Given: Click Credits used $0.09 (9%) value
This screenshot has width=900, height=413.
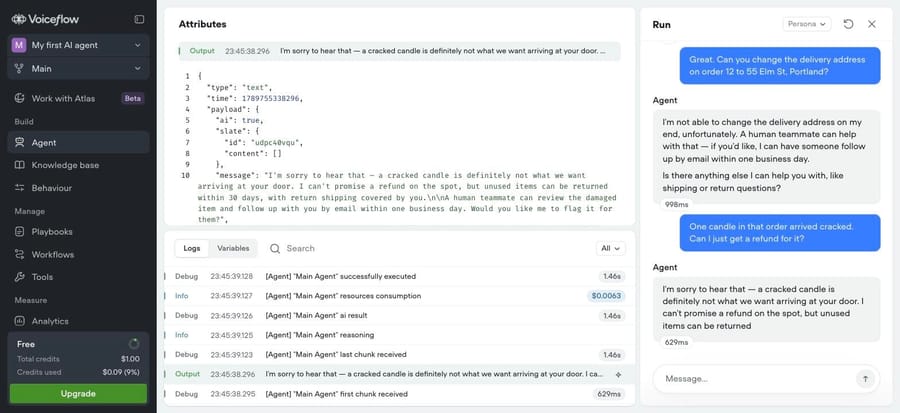Looking at the screenshot, I should click(x=121, y=372).
